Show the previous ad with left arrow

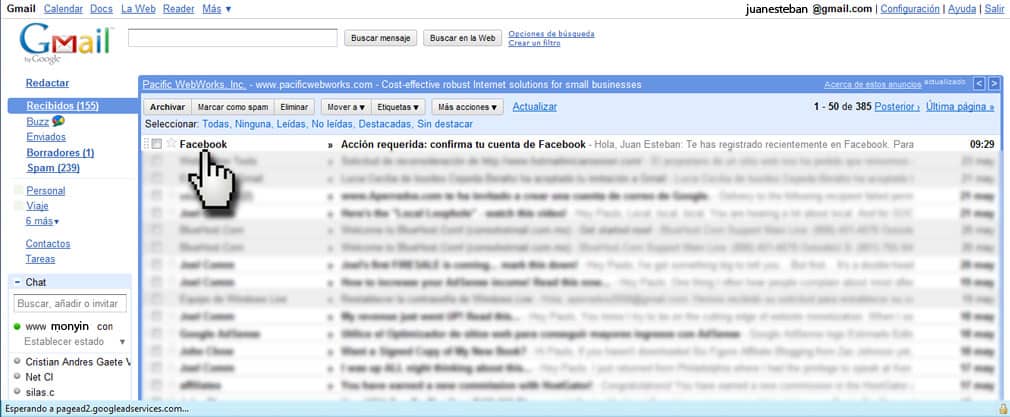point(978,84)
